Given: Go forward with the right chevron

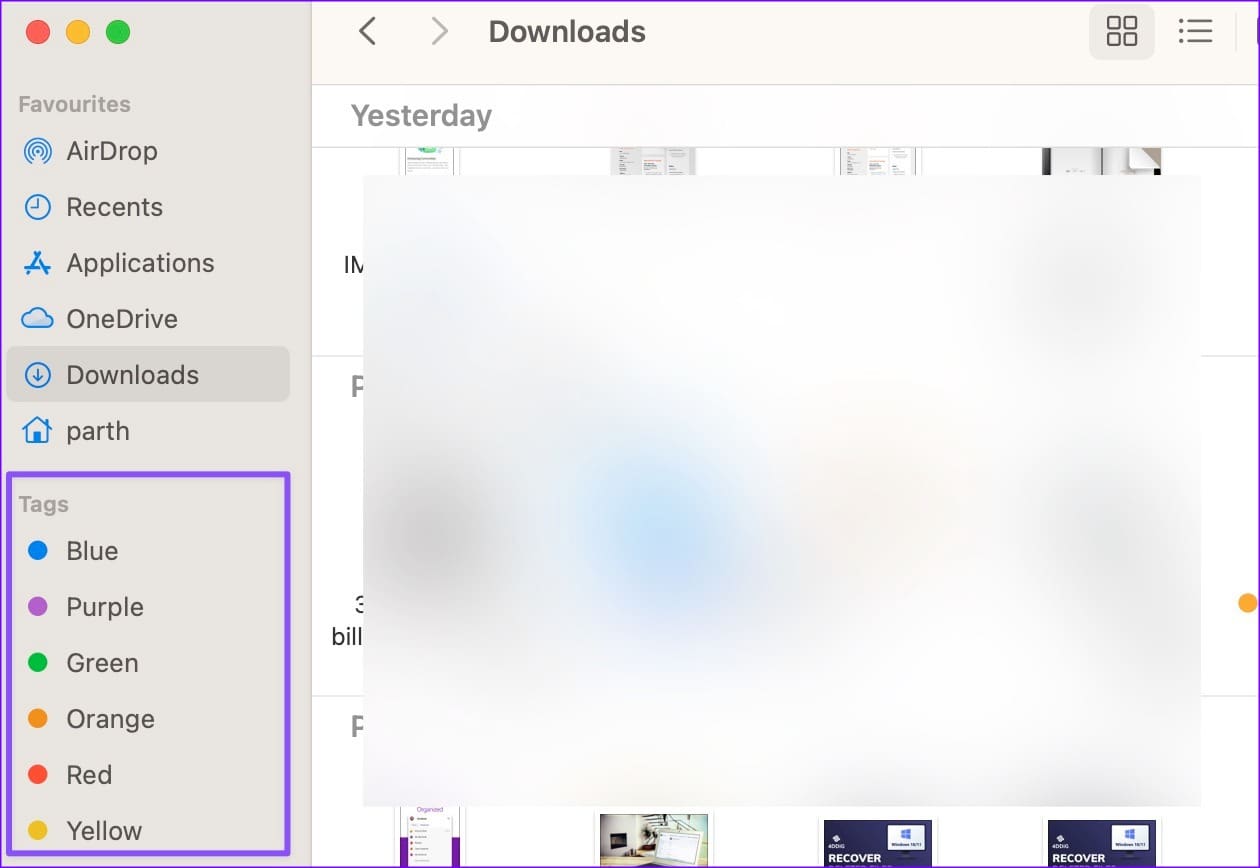Looking at the screenshot, I should (x=439, y=32).
